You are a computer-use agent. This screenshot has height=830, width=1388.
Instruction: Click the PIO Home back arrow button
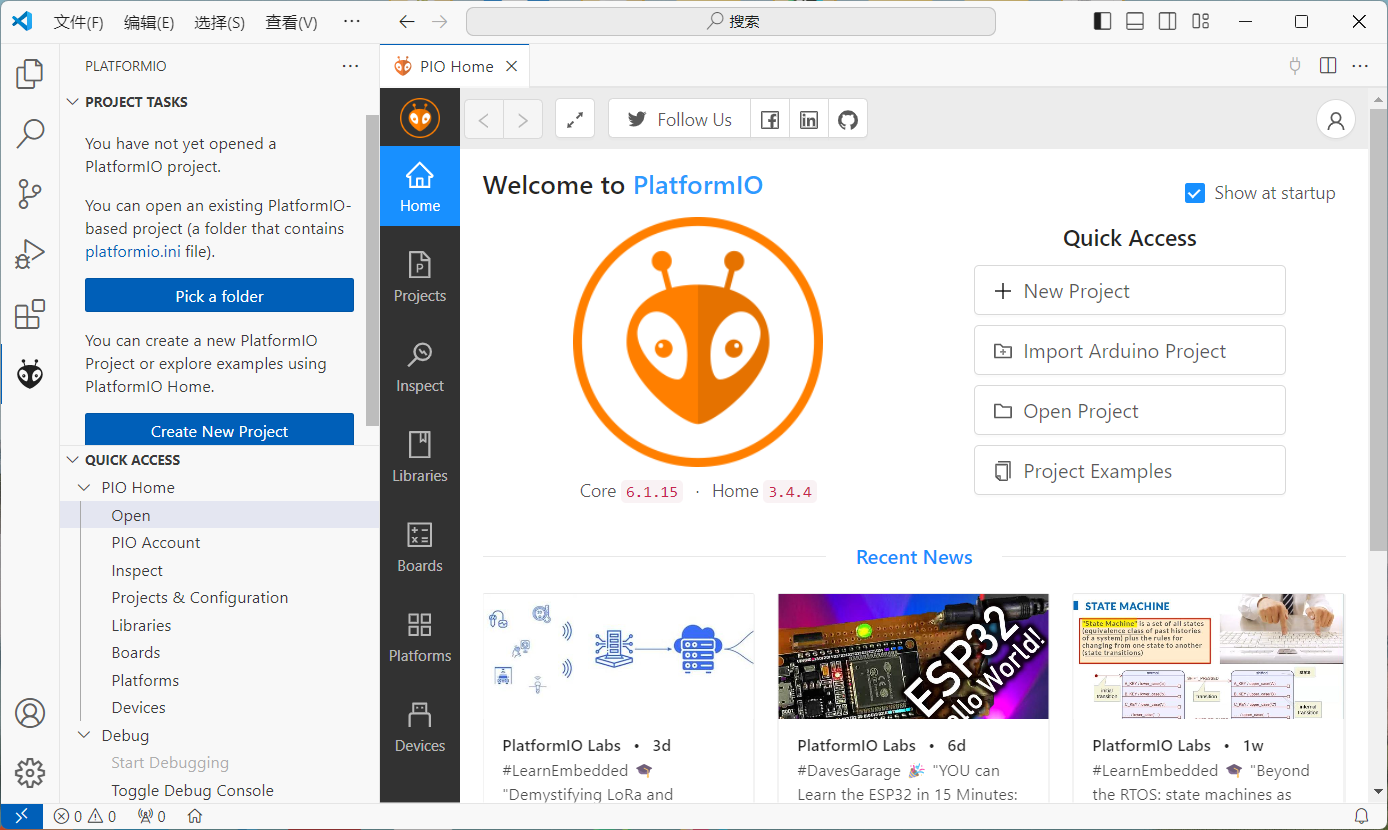click(x=484, y=120)
